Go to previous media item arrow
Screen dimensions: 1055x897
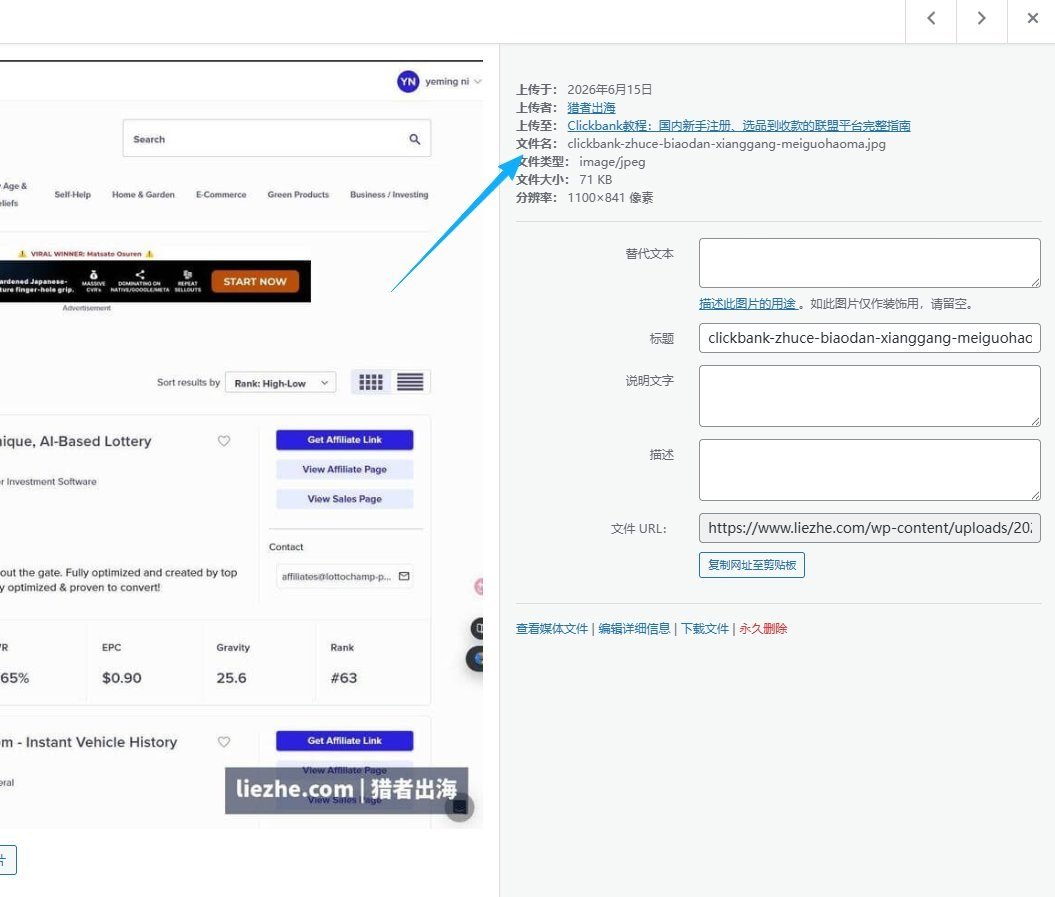(x=931, y=19)
